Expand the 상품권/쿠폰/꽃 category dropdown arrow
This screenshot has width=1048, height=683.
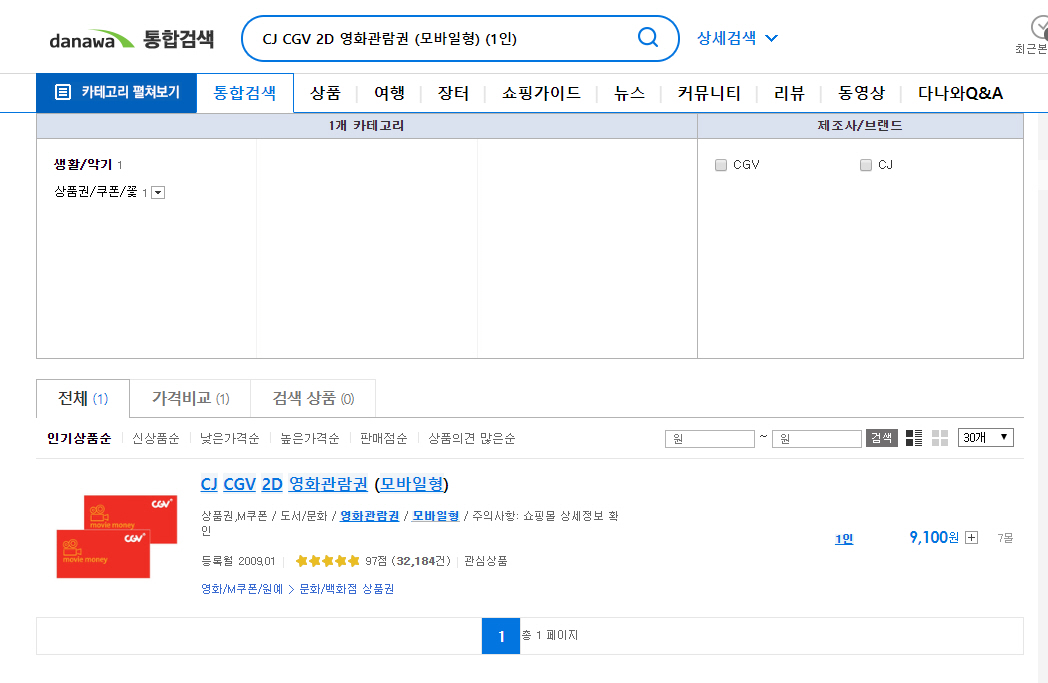click(158, 193)
